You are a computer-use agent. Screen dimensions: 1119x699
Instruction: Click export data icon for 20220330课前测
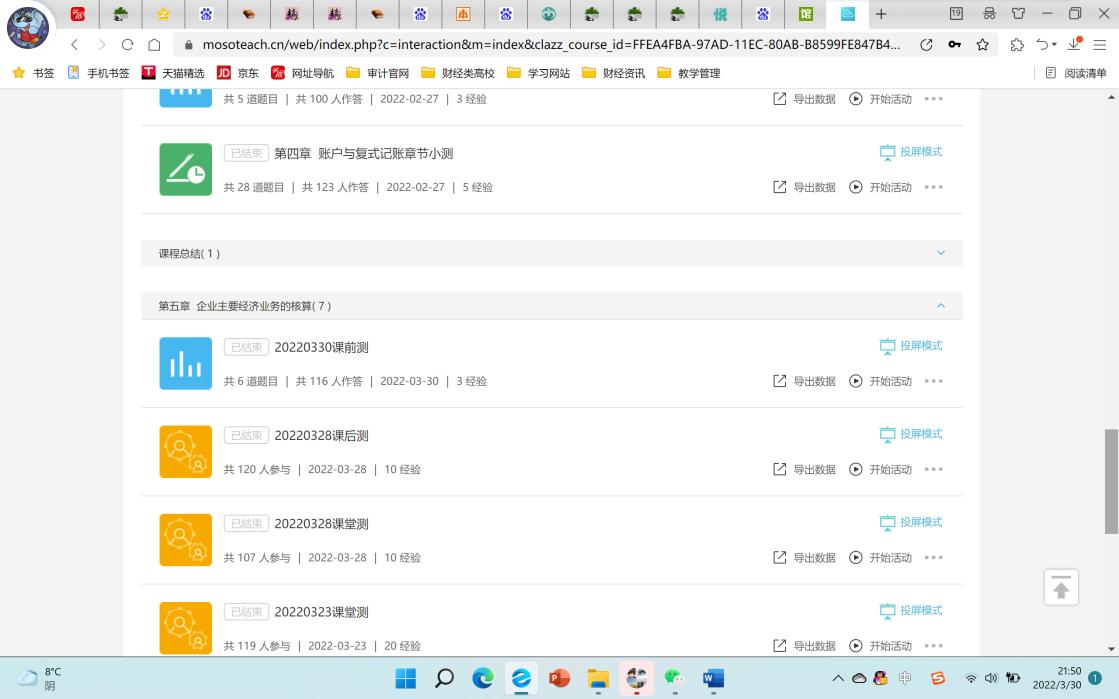tap(780, 381)
